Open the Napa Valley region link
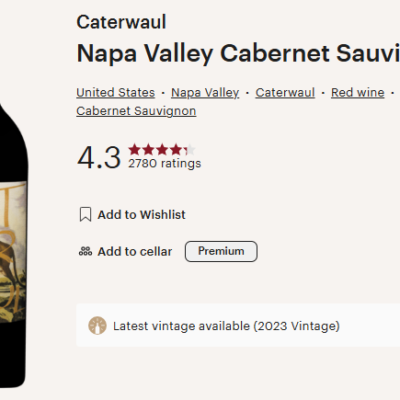400x400 pixels. [x=205, y=92]
